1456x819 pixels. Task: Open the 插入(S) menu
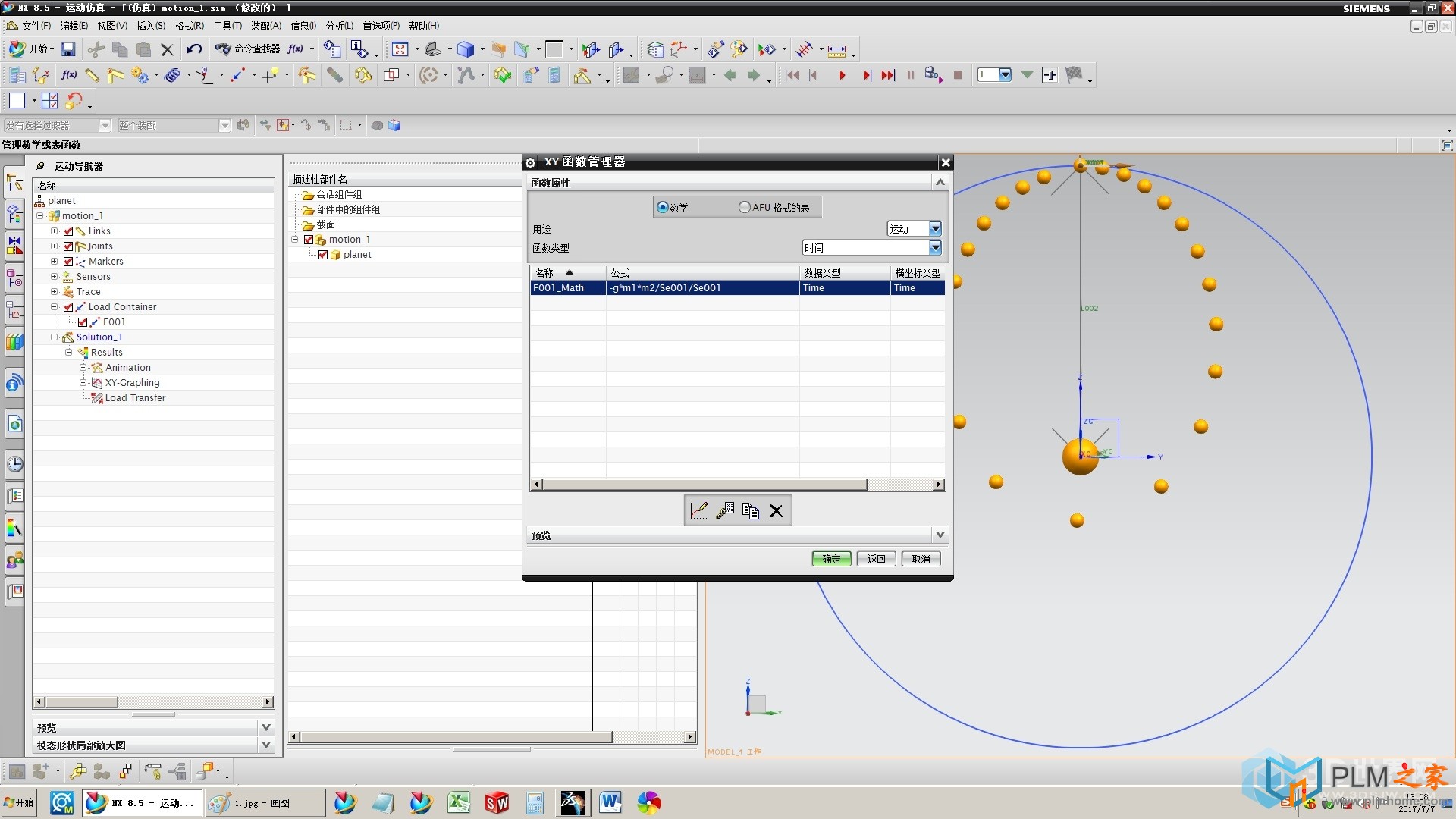tap(151, 26)
